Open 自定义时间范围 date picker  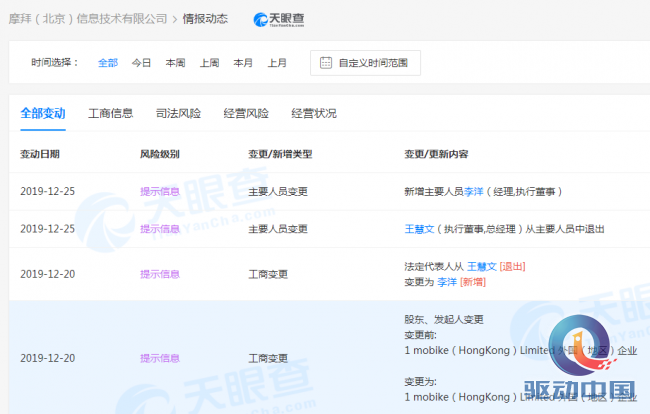coord(365,63)
